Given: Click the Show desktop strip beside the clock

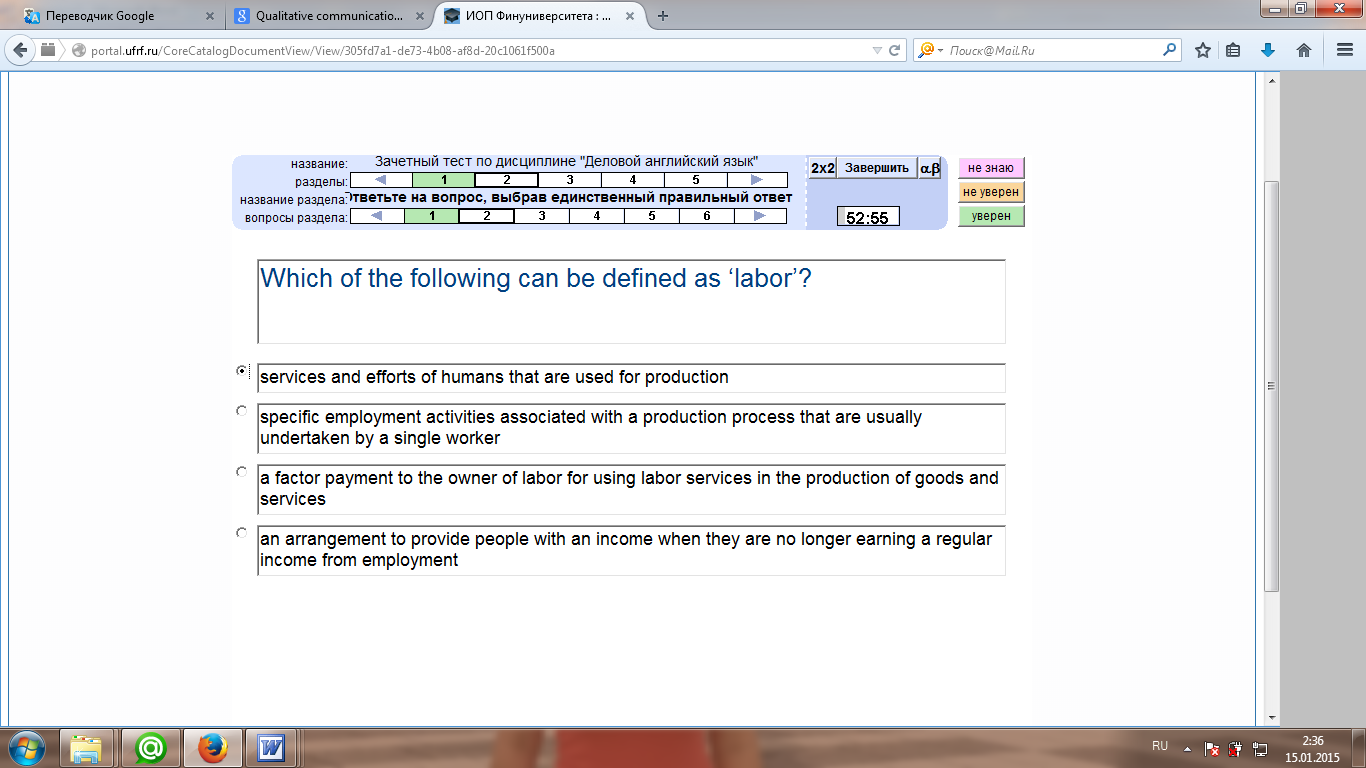Looking at the screenshot, I should click(1359, 748).
